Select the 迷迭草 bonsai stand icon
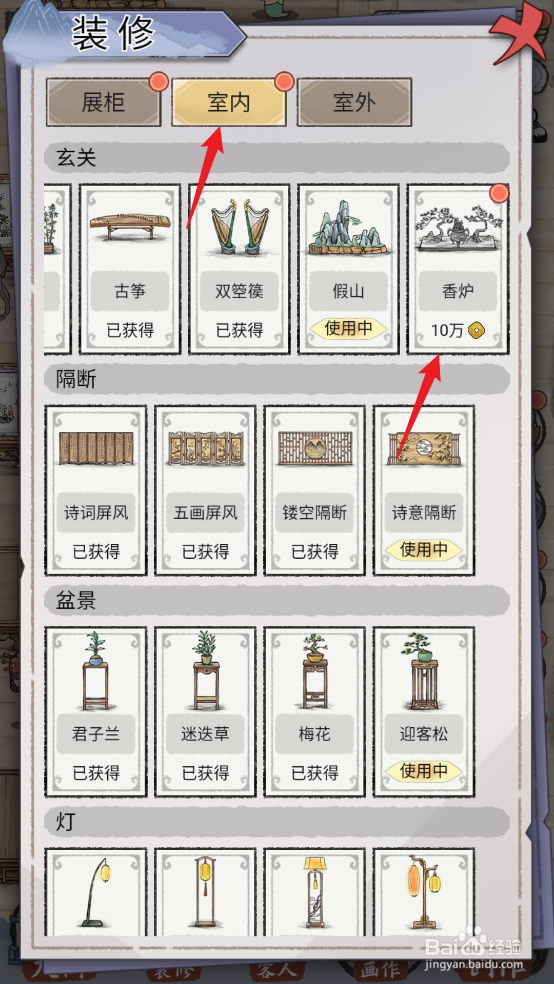Viewport: 554px width, 984px height. click(x=205, y=670)
